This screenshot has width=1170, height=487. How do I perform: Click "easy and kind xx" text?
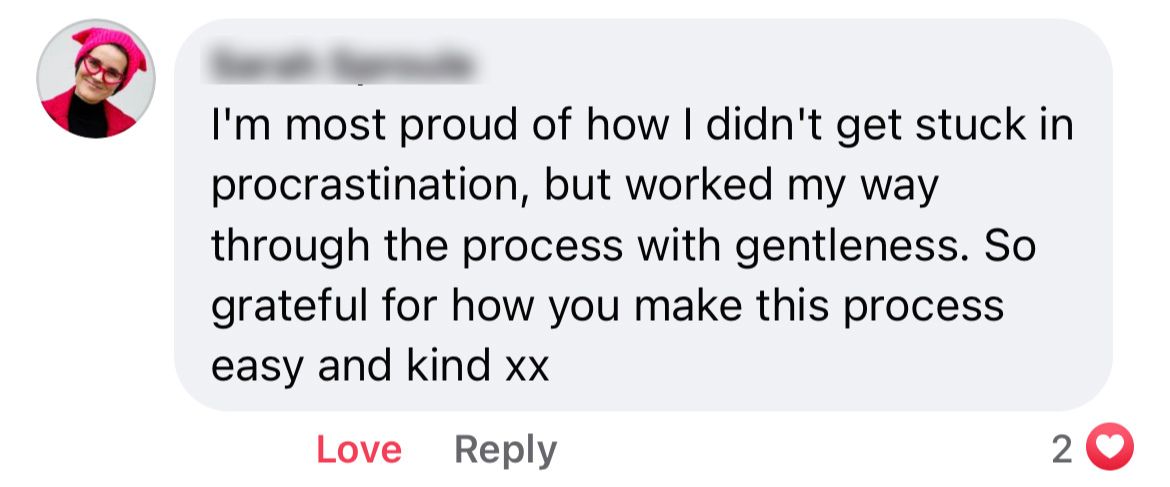tap(380, 366)
